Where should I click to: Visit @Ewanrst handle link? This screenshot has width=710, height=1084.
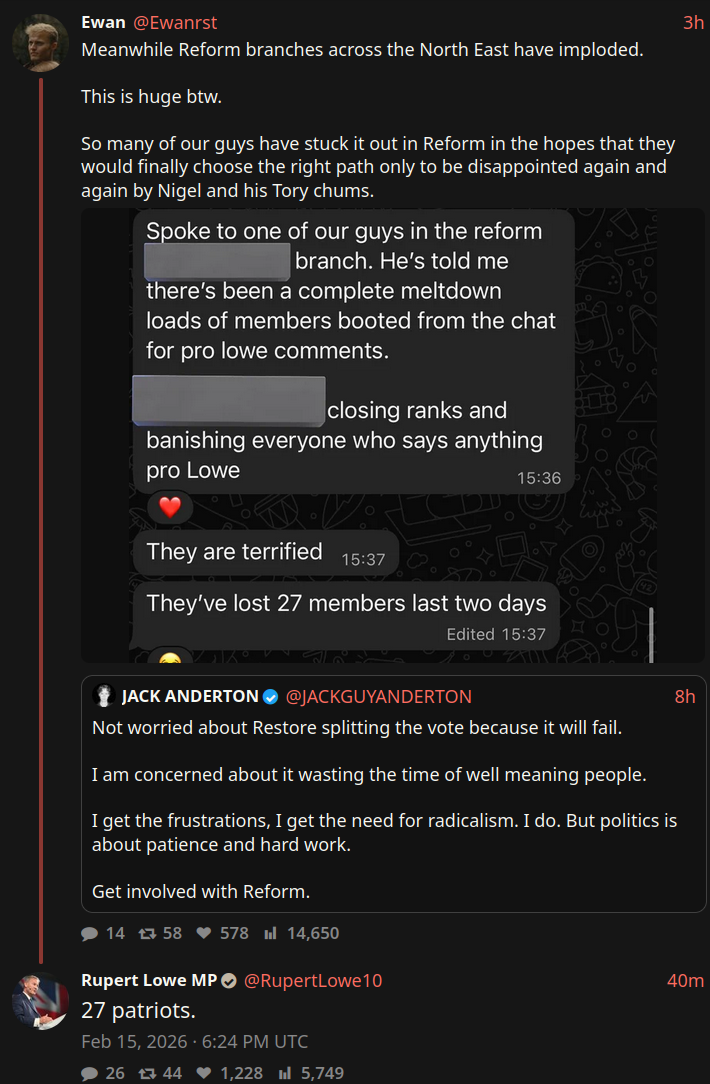(x=175, y=23)
